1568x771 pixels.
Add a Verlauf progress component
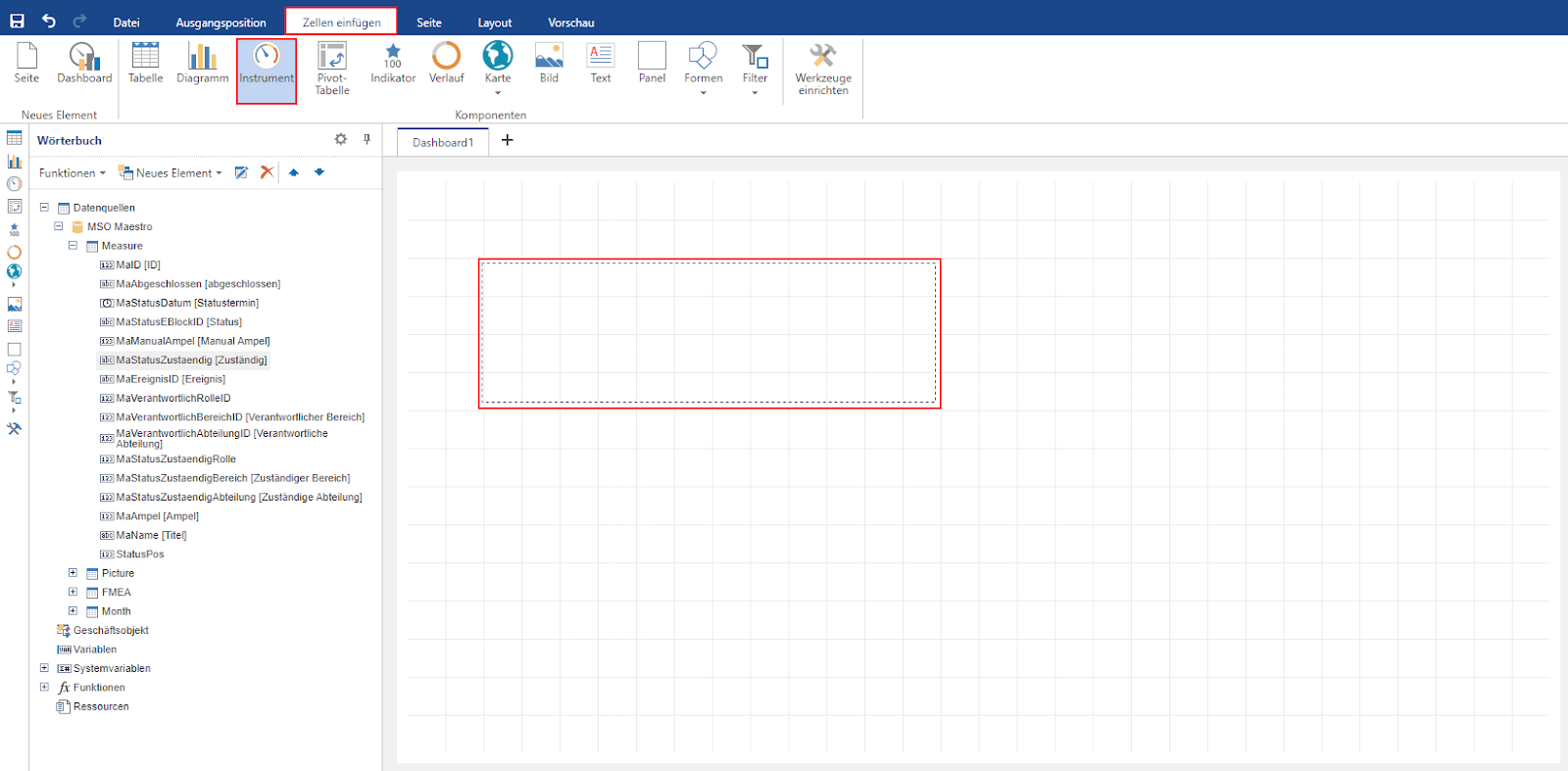447,63
